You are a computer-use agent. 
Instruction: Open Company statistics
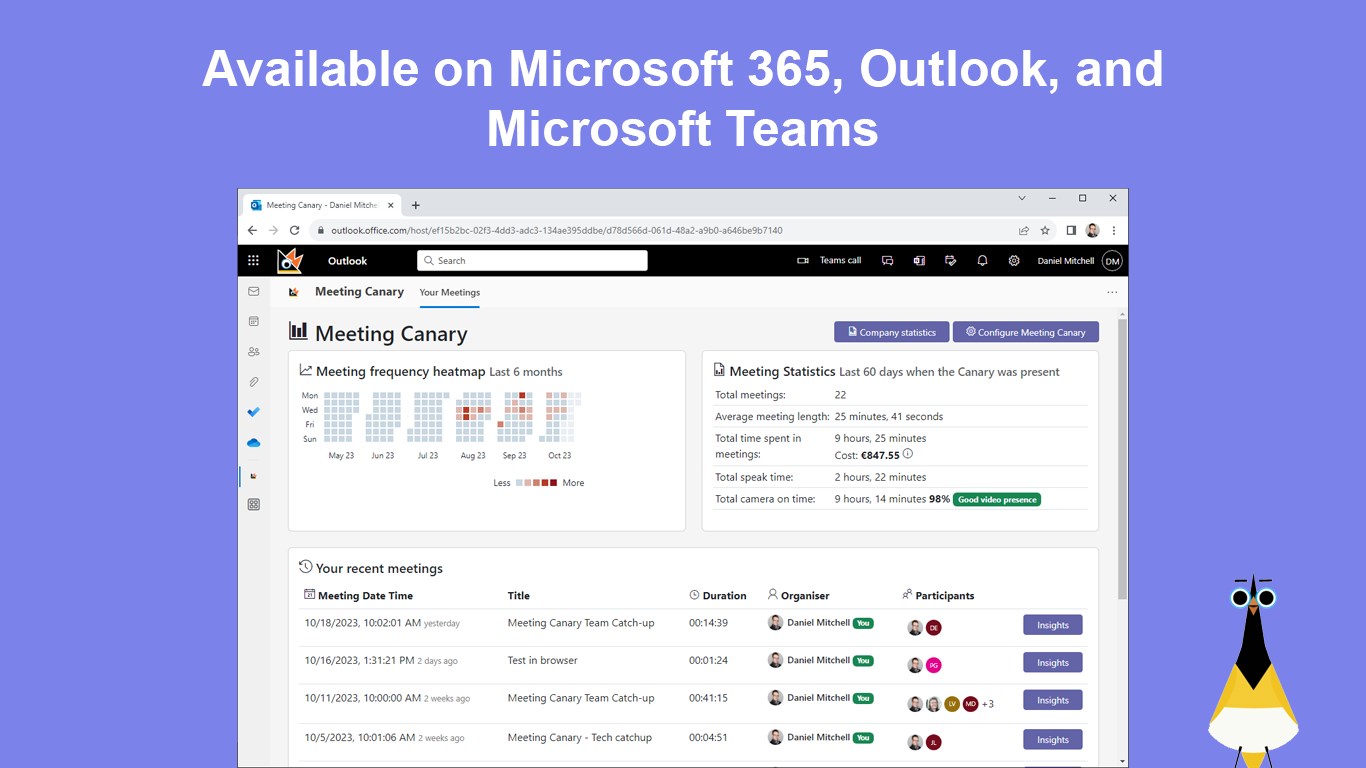(890, 332)
